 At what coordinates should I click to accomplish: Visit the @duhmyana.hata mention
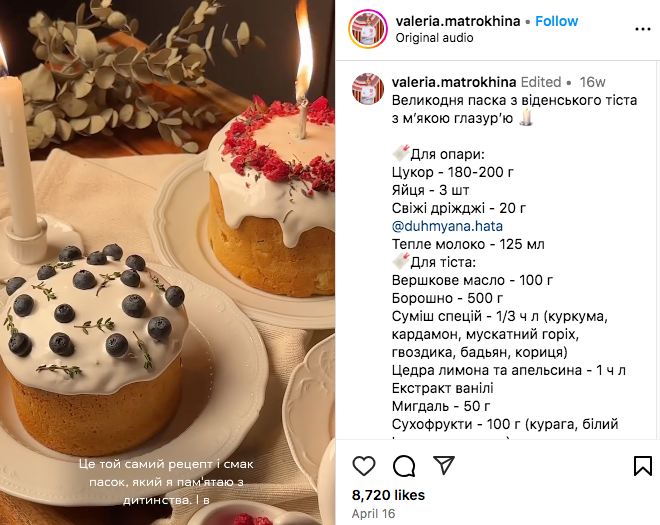(x=447, y=226)
